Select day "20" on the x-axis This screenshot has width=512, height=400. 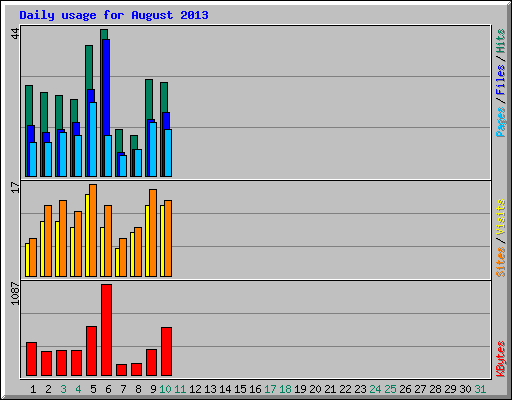(315, 389)
